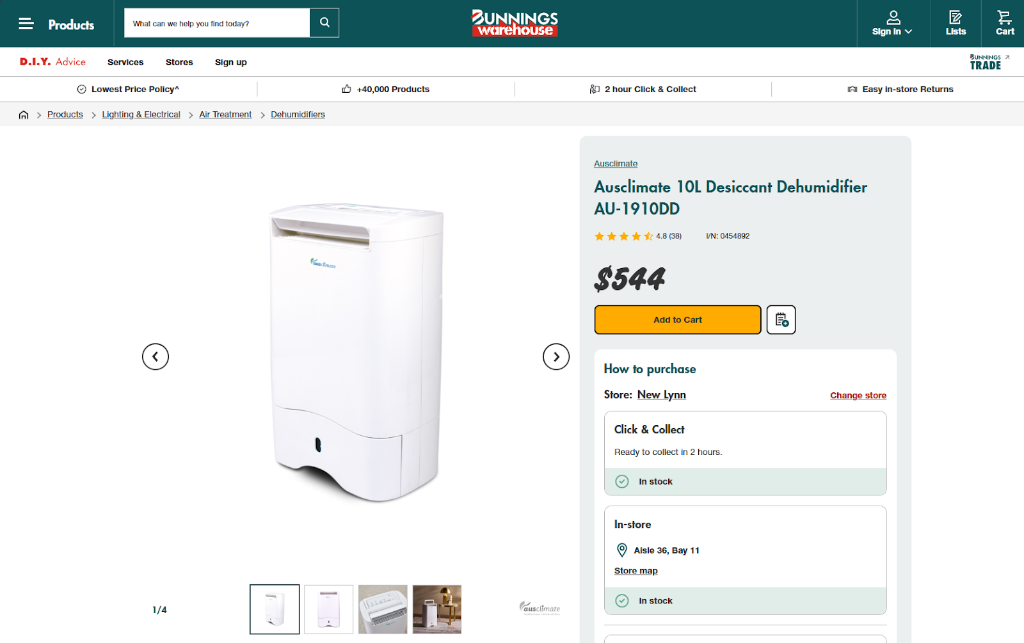
Task: Click the Change store link
Action: tap(858, 395)
